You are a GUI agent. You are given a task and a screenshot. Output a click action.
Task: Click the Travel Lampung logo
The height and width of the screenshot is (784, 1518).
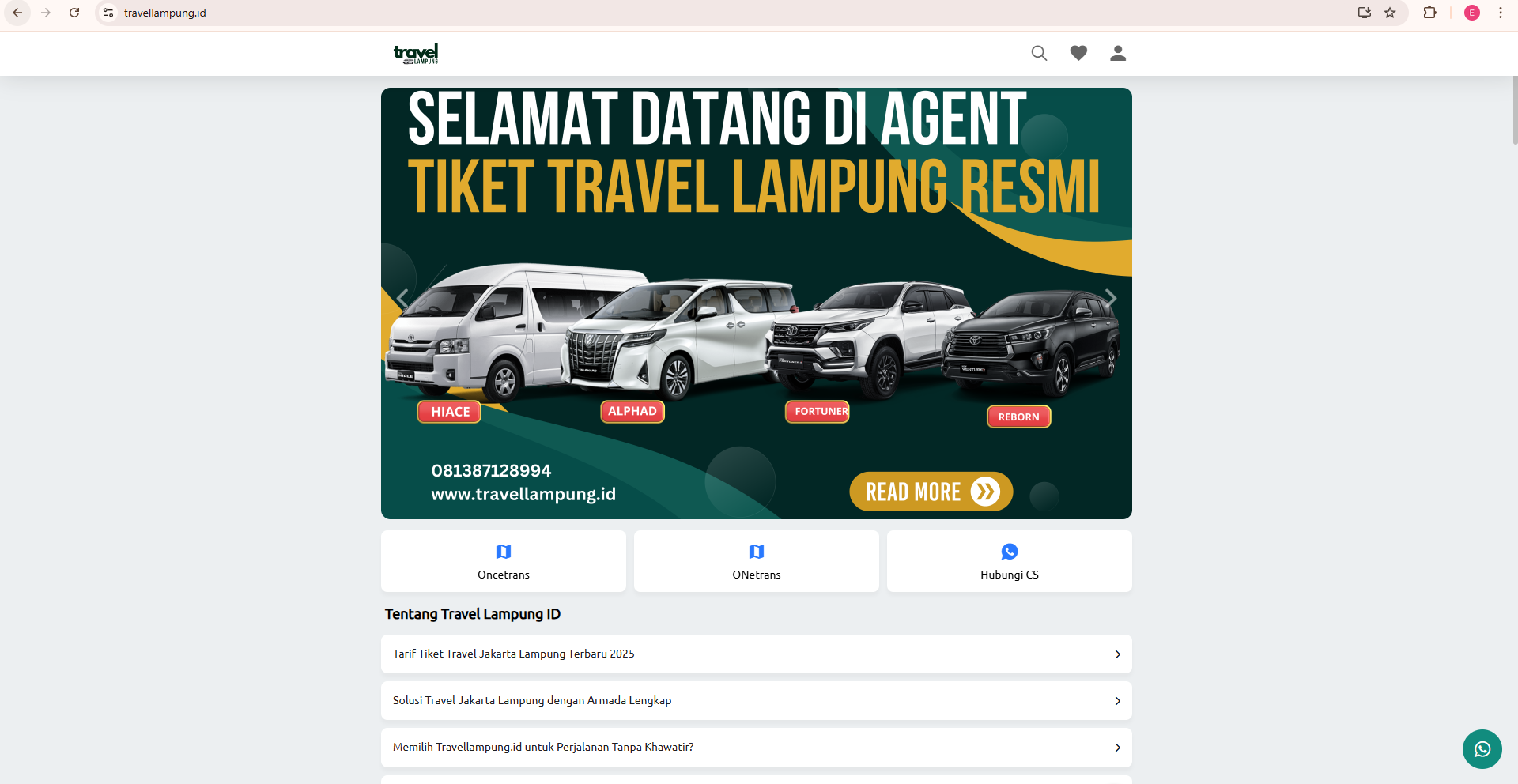tap(416, 54)
